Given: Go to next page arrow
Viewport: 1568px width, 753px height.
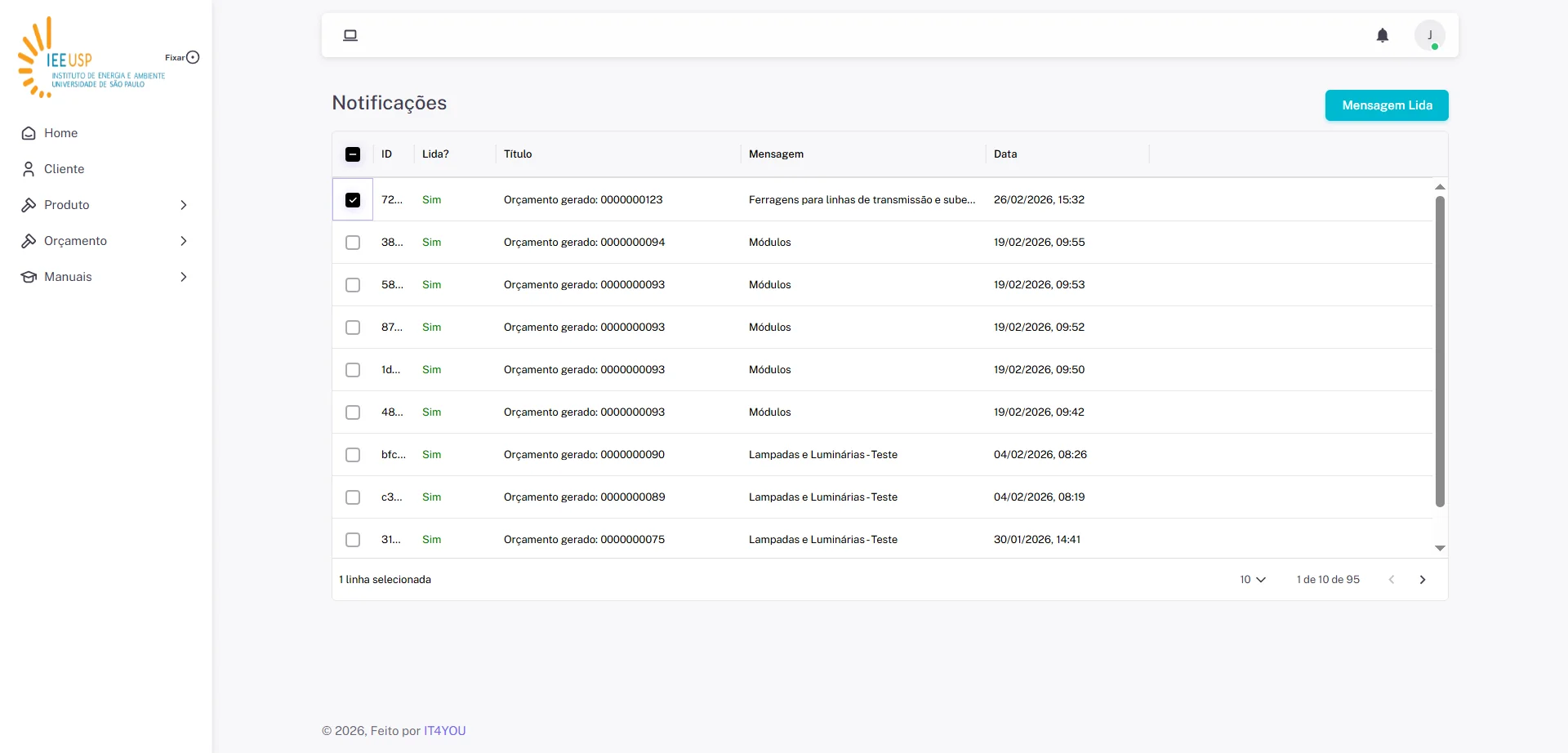Looking at the screenshot, I should 1423,580.
